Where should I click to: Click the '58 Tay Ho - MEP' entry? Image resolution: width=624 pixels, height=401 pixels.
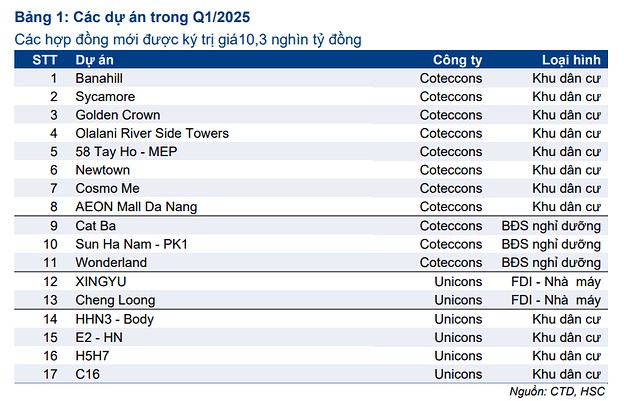tap(126, 152)
